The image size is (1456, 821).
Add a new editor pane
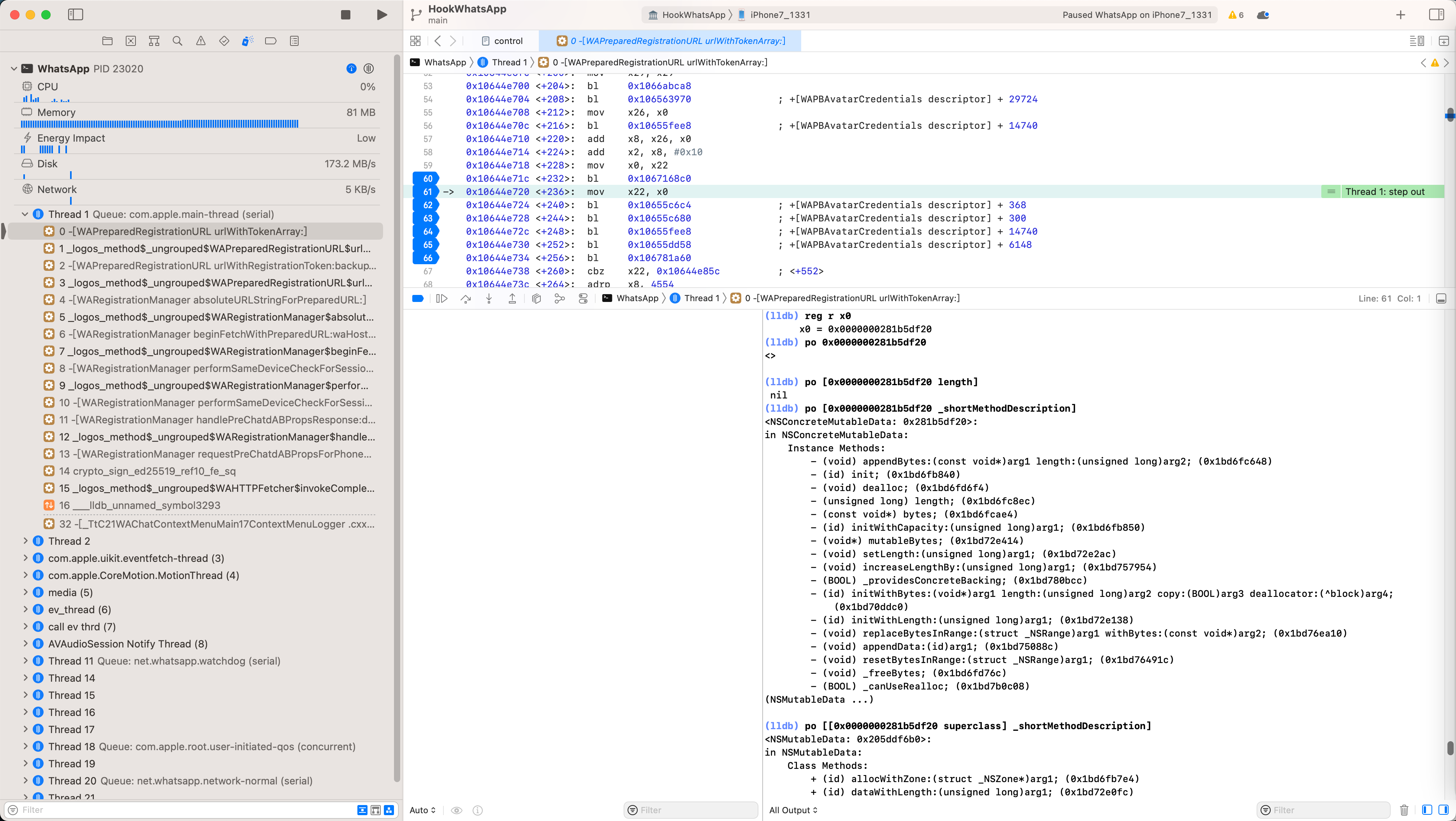click(x=1444, y=41)
